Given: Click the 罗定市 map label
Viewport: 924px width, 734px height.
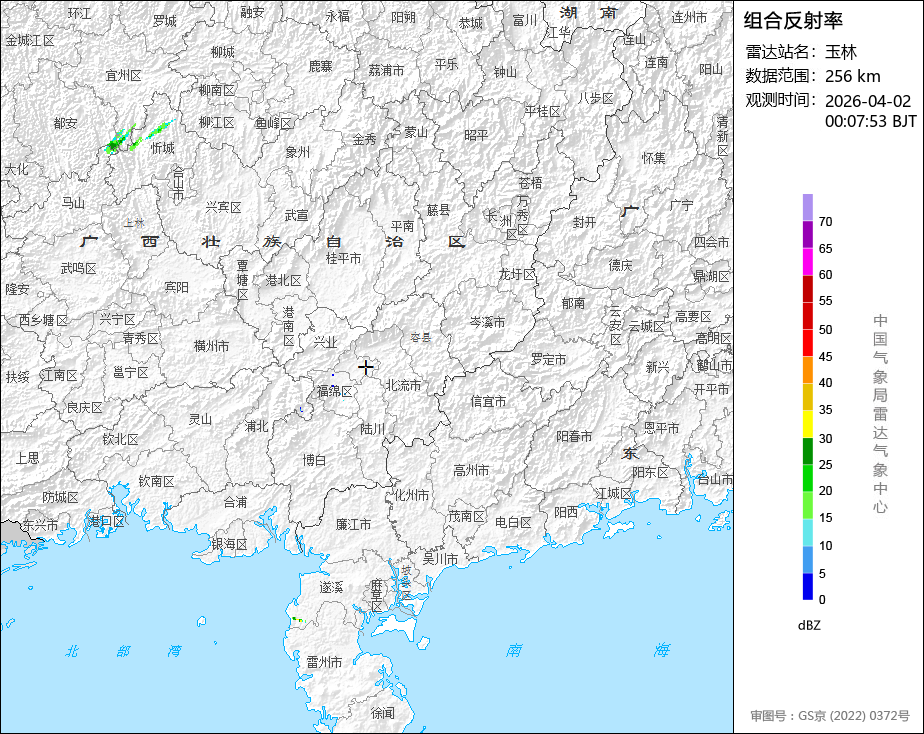Looking at the screenshot, I should 549,358.
